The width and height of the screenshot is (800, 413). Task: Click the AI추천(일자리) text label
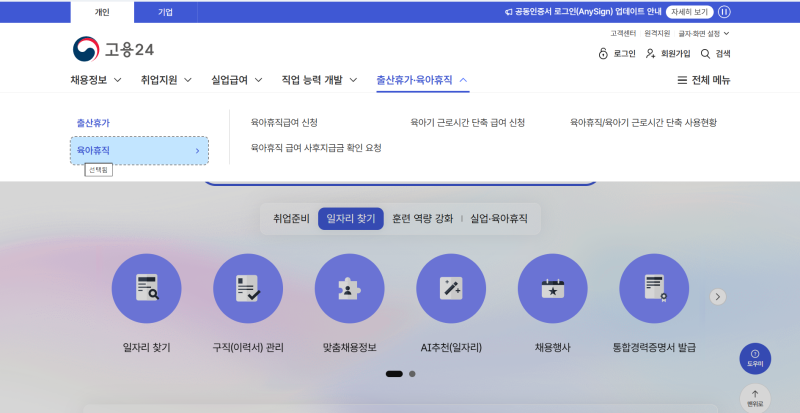pyautogui.click(x=451, y=348)
